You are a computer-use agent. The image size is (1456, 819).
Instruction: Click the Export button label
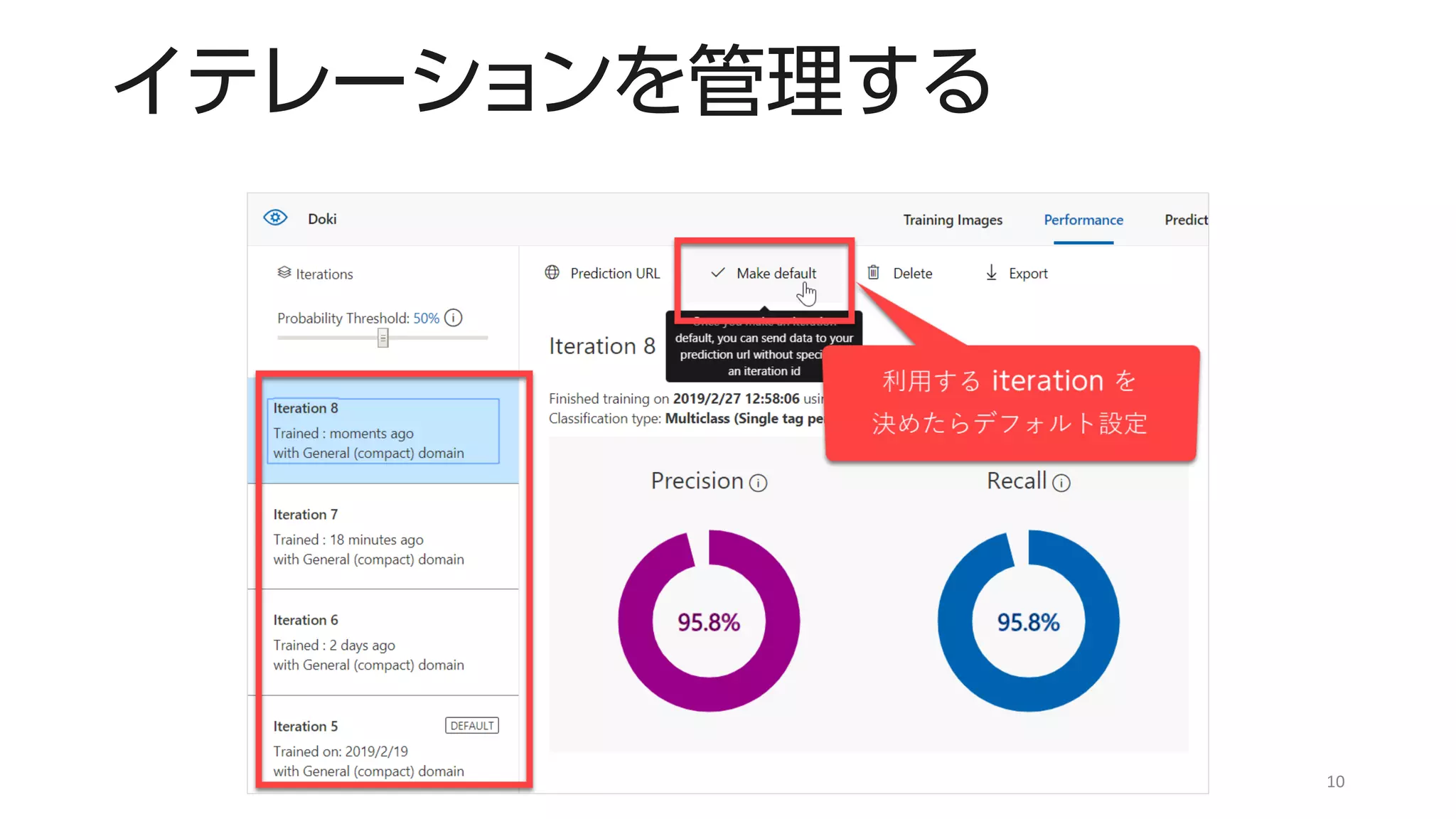tap(1028, 273)
